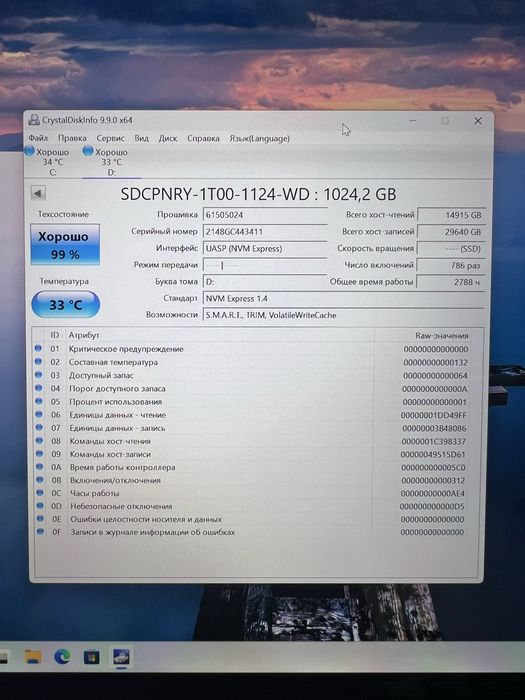The image size is (525, 700).
Task: Minimize the CrystalDiskInfo window
Action: coord(412,121)
